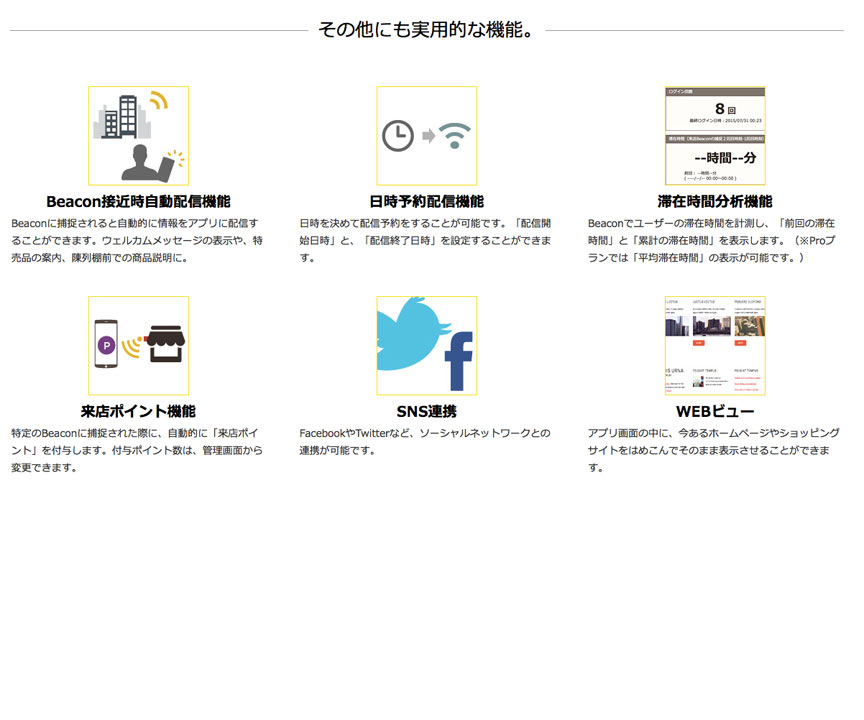
Task: Click the --時間--分 stay time display
Action: (x=714, y=158)
